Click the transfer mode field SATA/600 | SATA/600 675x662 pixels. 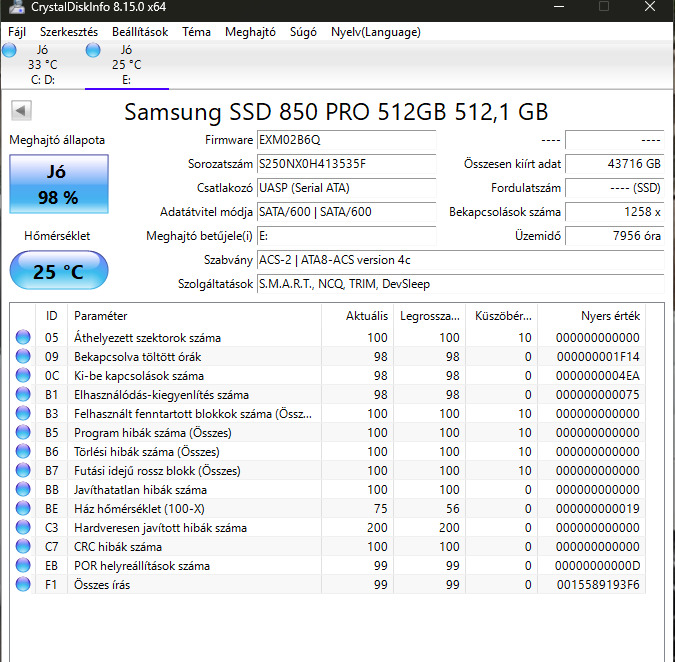347,212
